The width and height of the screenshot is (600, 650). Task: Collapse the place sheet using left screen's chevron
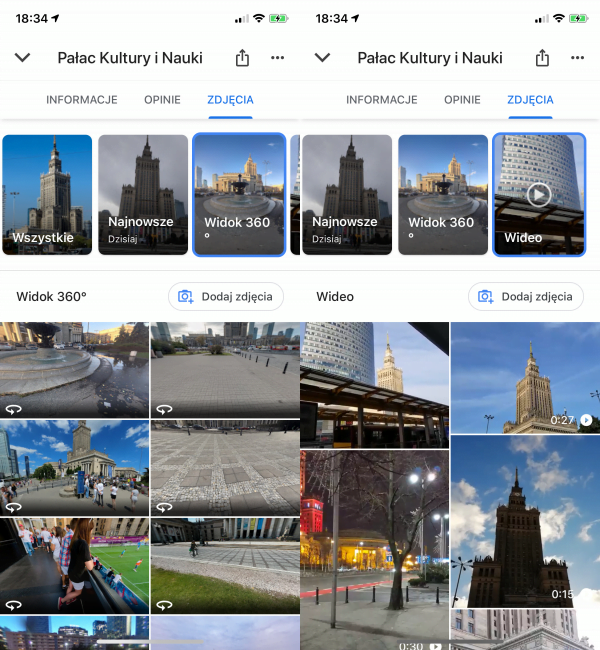[22, 57]
